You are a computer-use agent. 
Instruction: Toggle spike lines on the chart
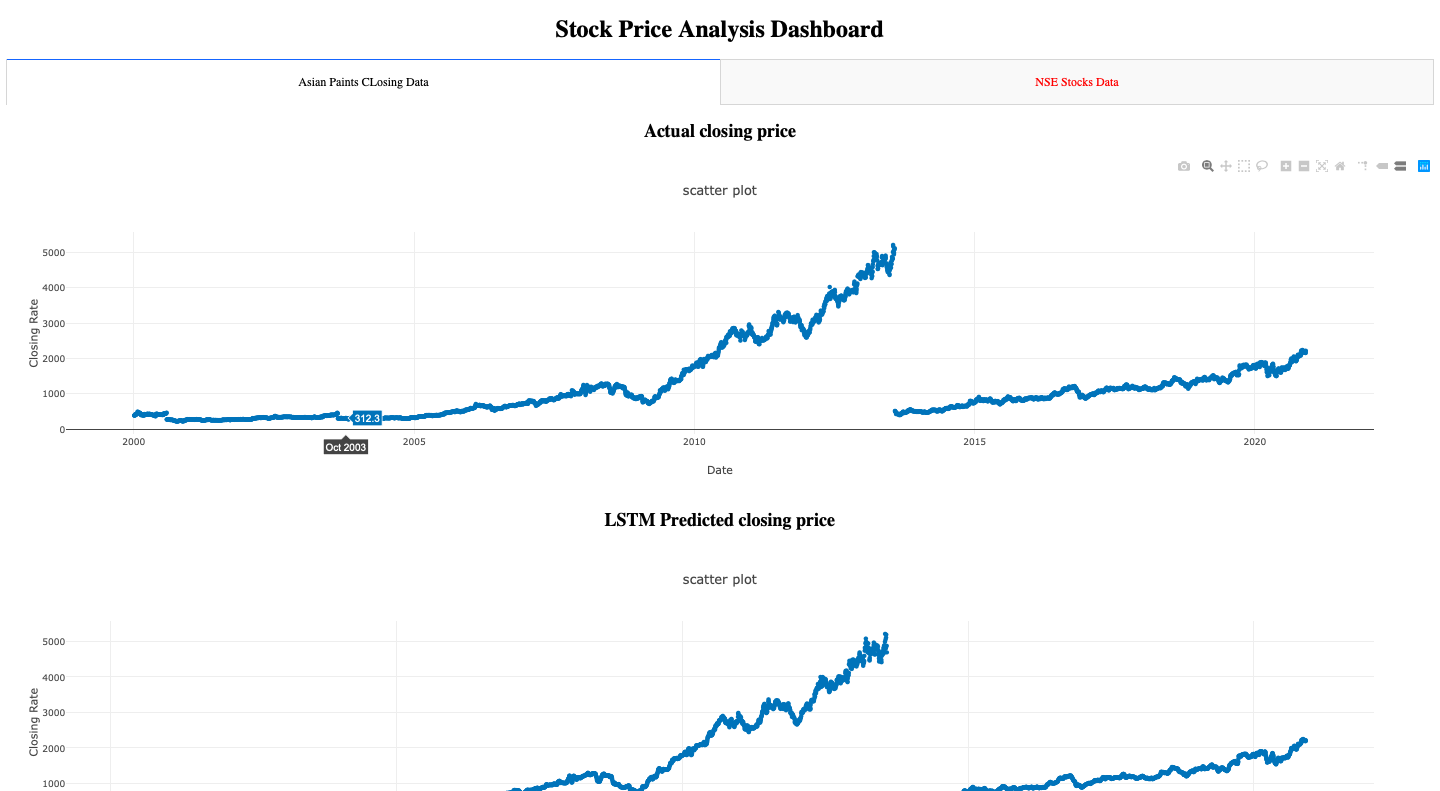[1364, 166]
